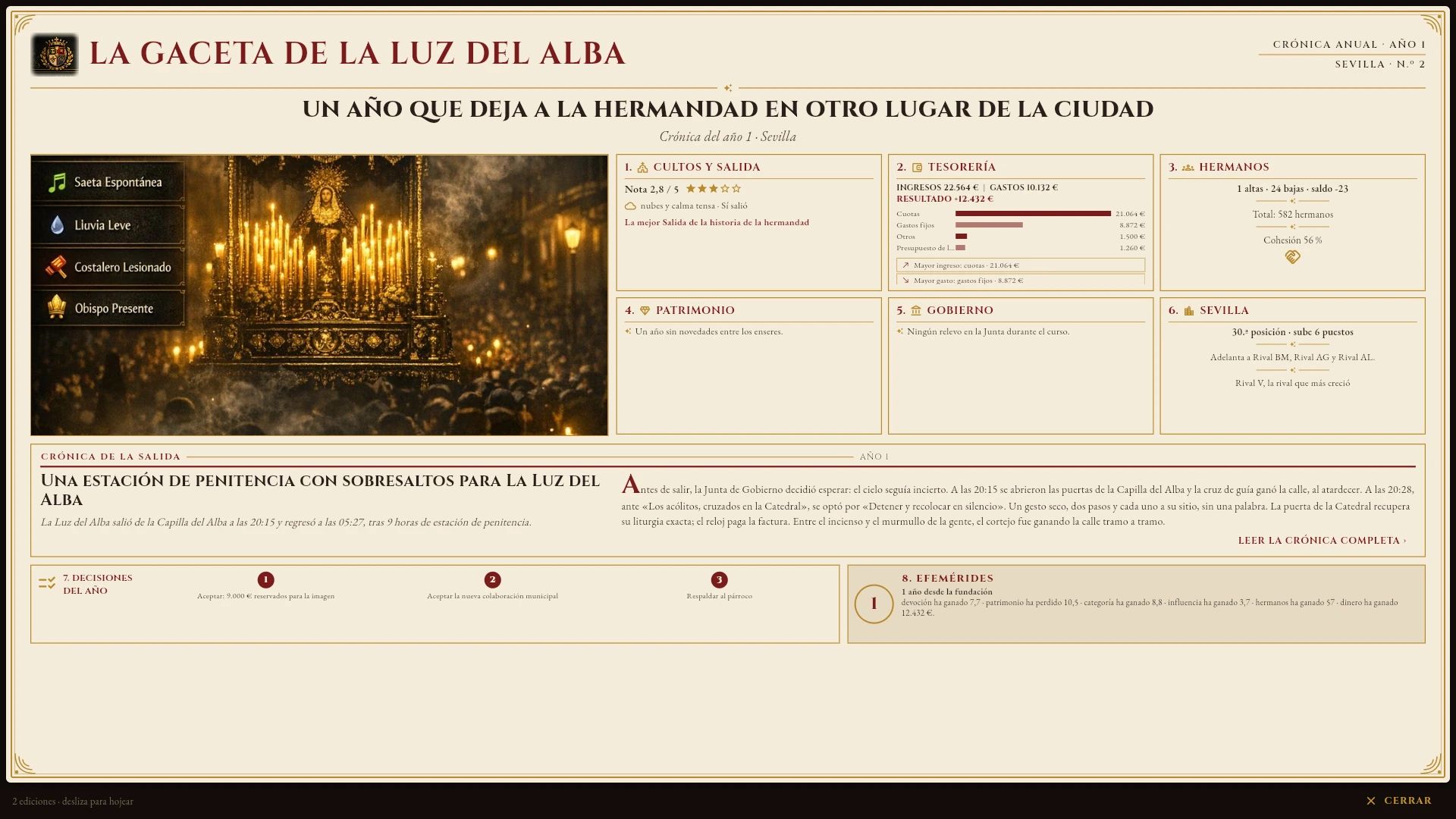The image size is (1456, 819).
Task: Open Leer la crónica completa link
Action: (x=1322, y=541)
